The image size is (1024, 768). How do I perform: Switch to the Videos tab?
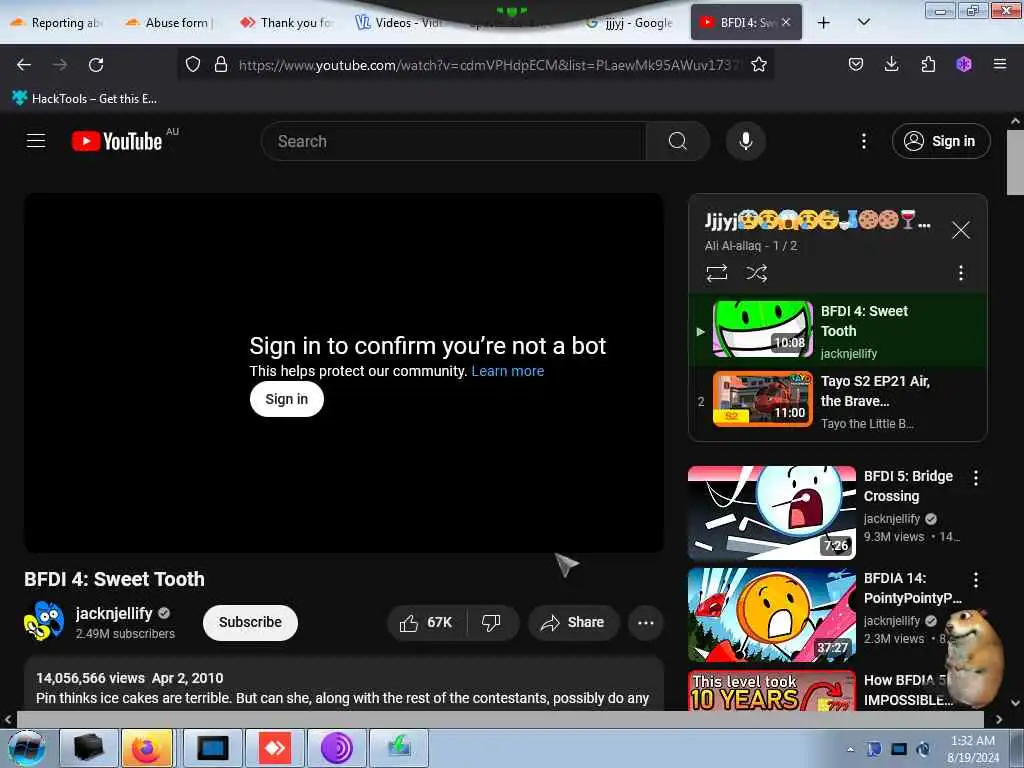tap(400, 22)
